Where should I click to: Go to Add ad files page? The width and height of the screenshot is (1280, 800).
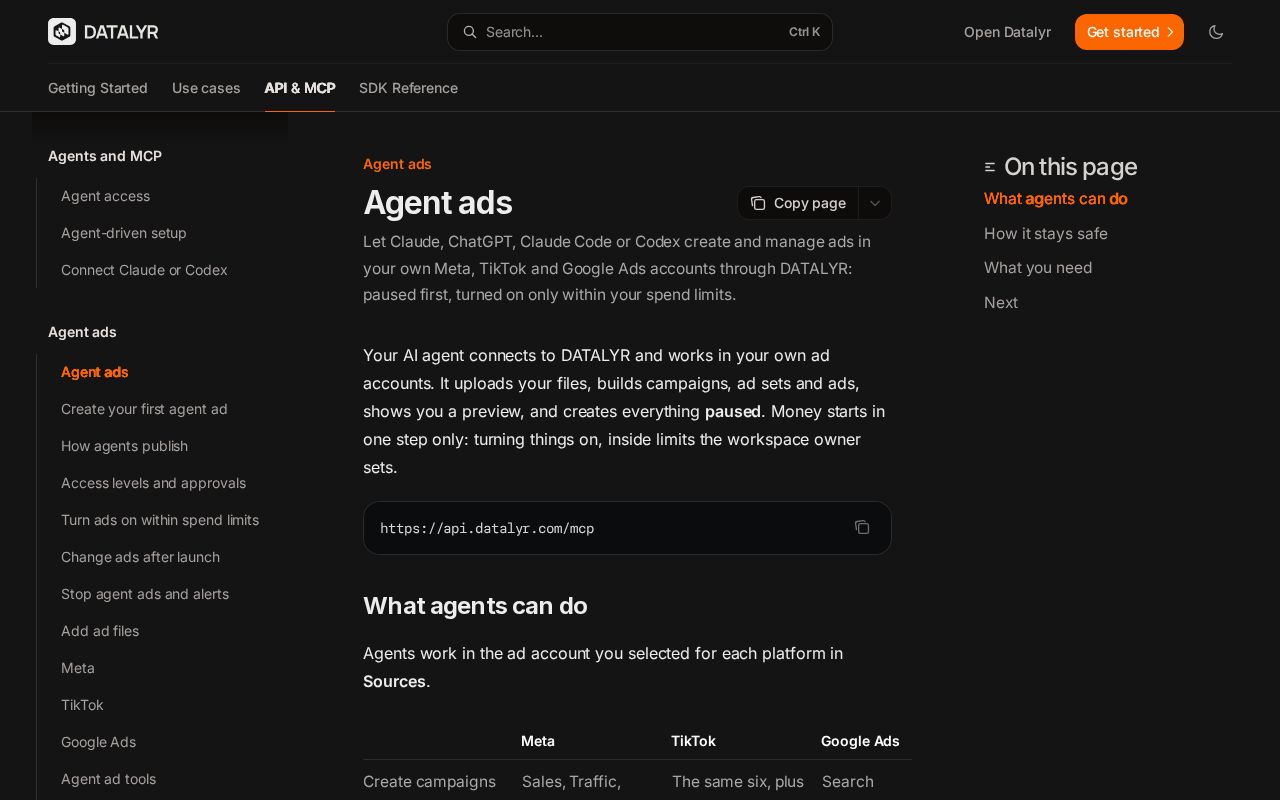[100, 631]
